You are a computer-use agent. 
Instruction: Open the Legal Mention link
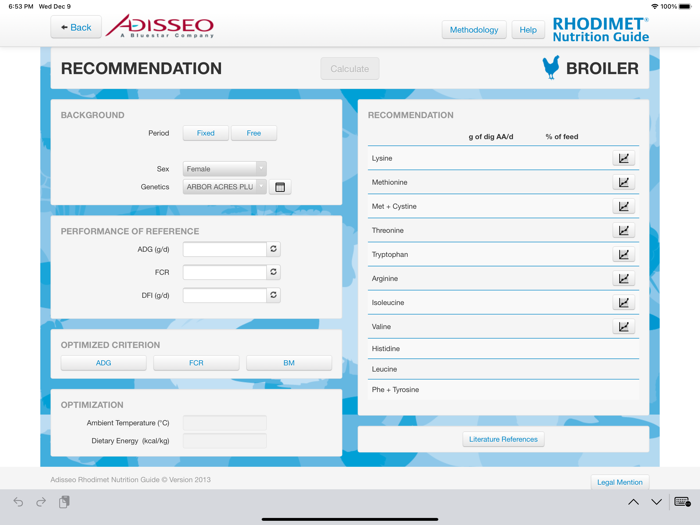(619, 482)
